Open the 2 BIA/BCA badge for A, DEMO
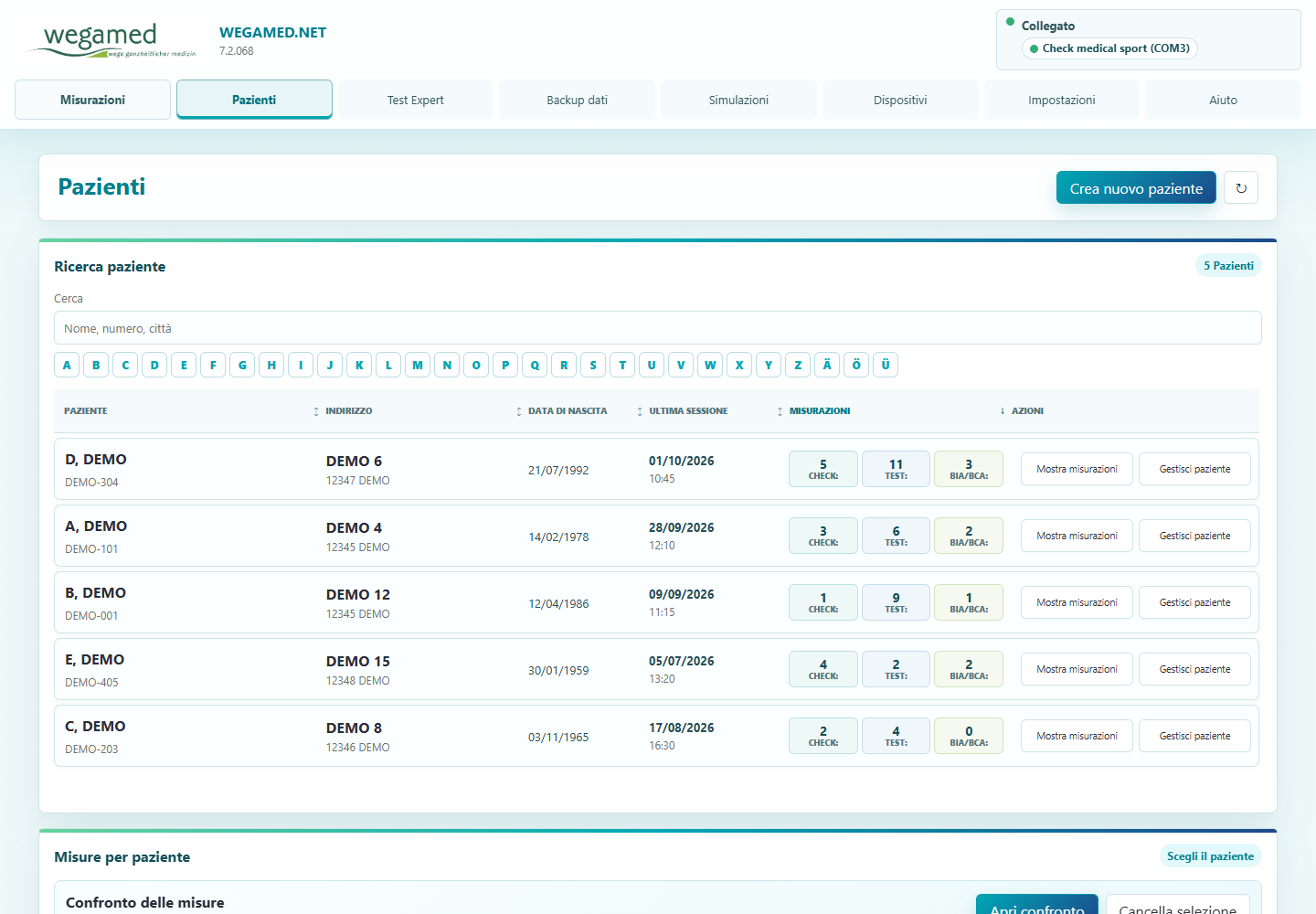 click(x=969, y=536)
